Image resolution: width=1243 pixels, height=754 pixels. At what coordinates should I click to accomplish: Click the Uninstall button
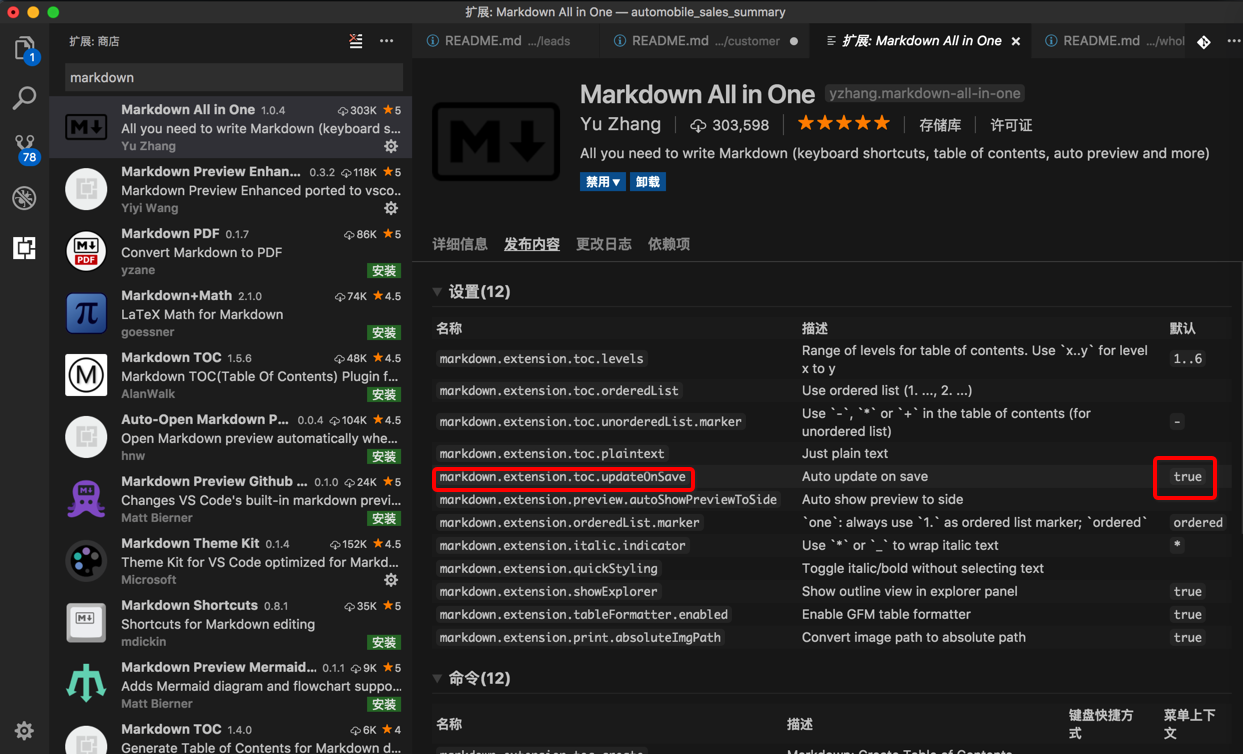[648, 182]
